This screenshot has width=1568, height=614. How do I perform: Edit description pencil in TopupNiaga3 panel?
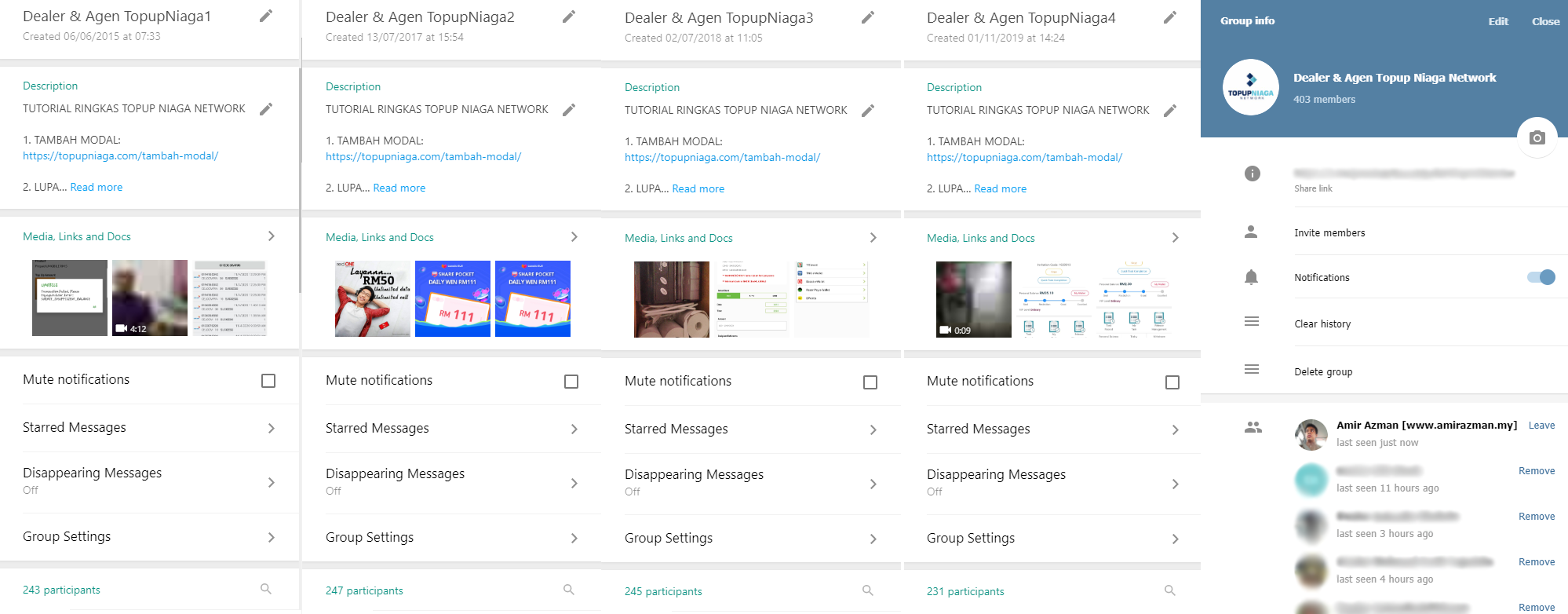[868, 111]
